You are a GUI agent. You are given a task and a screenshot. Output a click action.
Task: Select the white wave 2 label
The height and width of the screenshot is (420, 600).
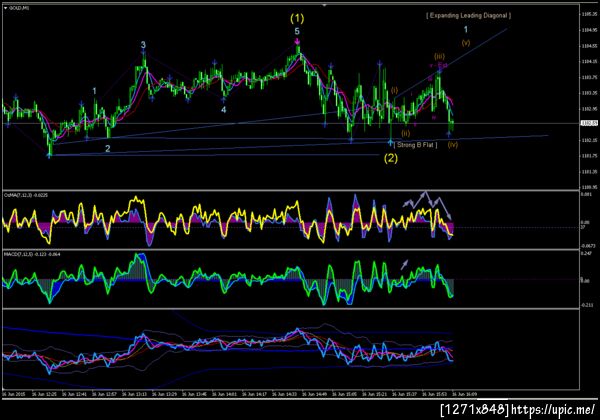pyautogui.click(x=108, y=148)
